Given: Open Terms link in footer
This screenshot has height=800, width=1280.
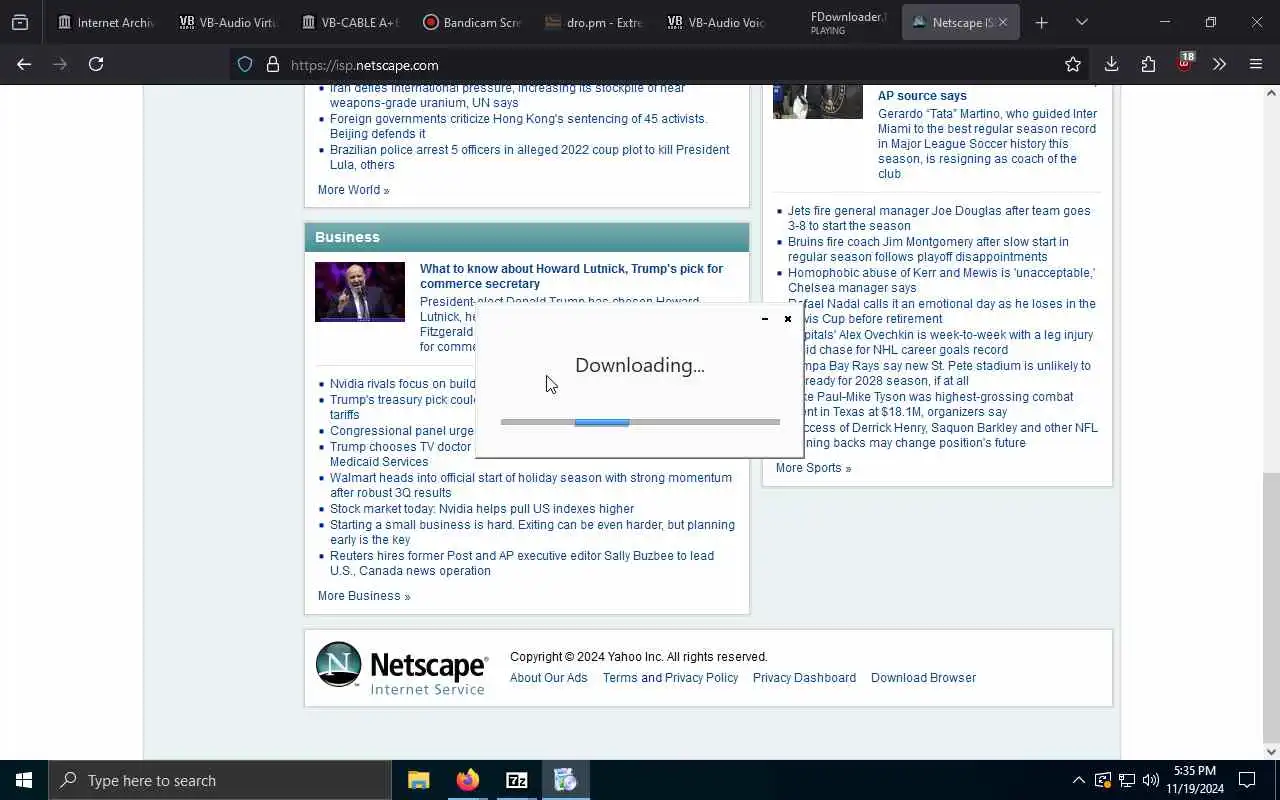Looking at the screenshot, I should 620,678.
